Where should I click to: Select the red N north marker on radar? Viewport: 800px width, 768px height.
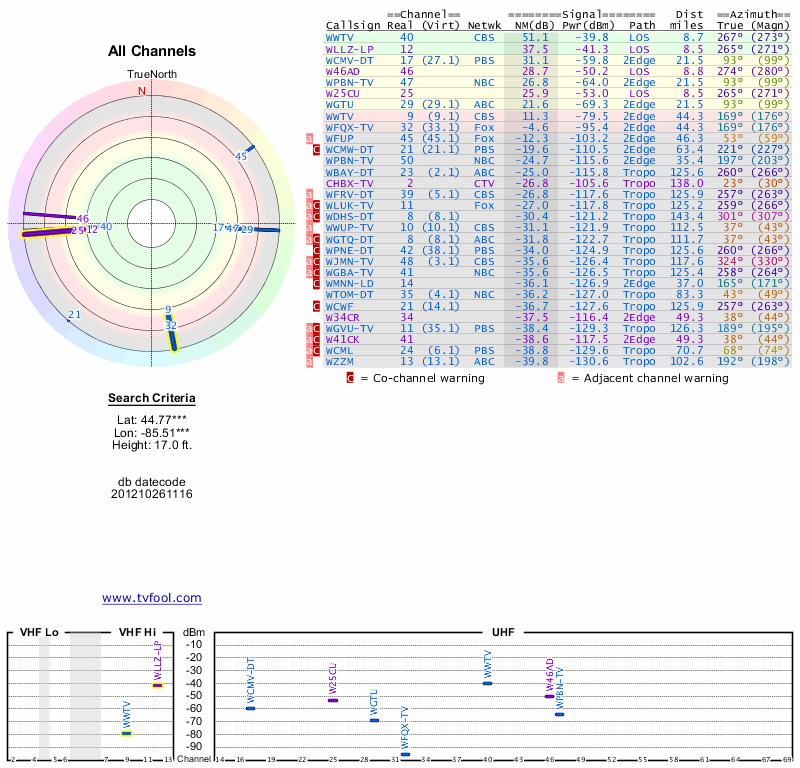click(141, 91)
